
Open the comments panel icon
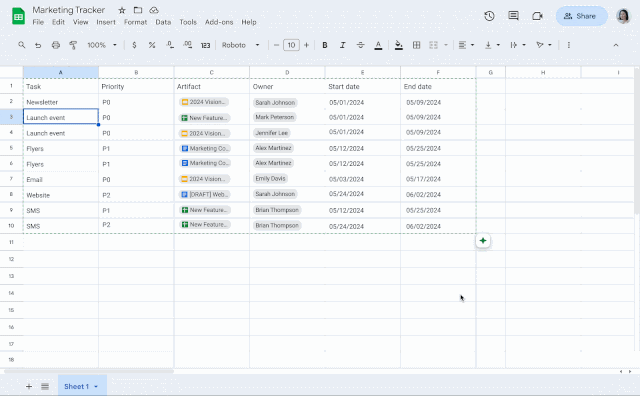click(513, 16)
